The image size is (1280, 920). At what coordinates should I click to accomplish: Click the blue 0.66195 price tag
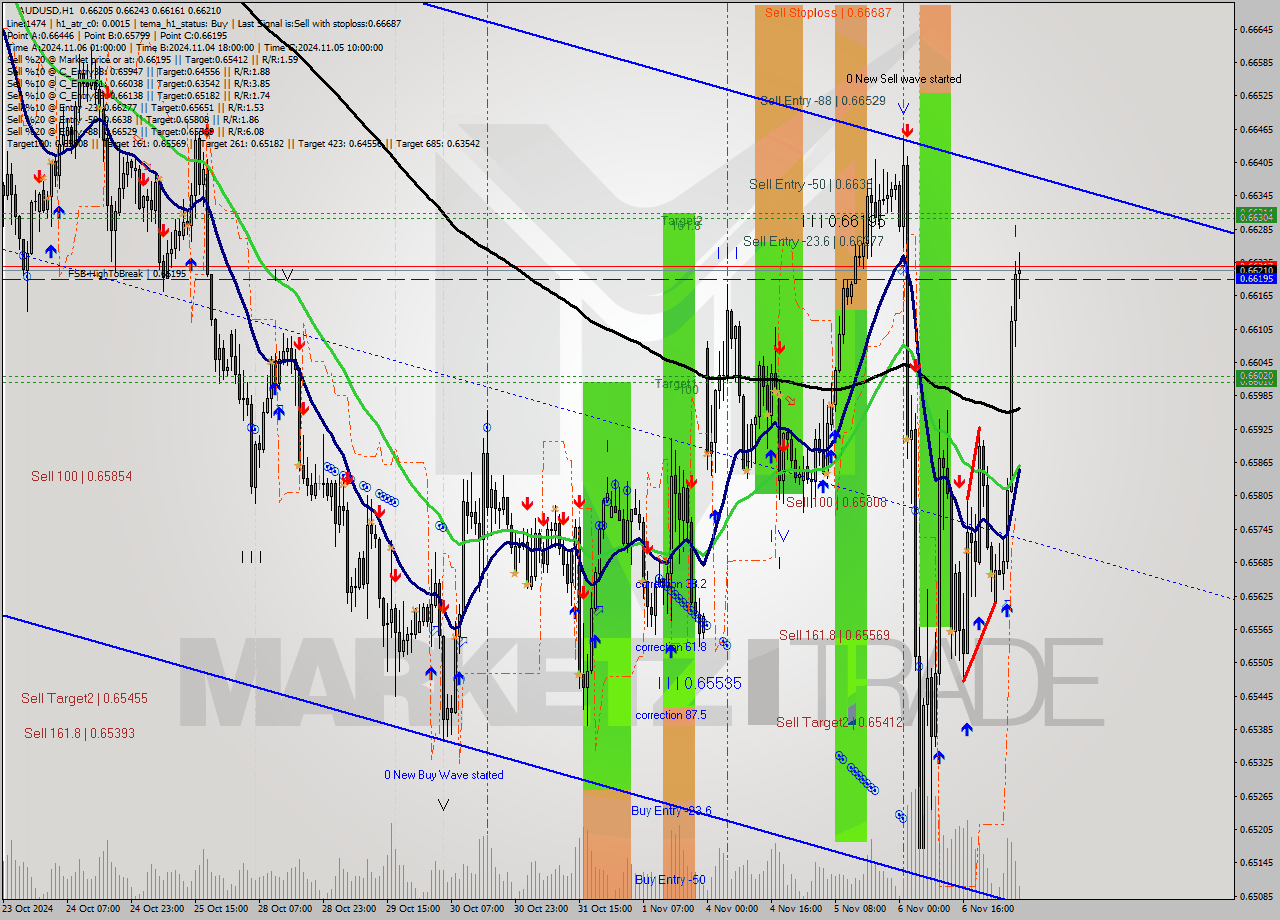(1256, 279)
